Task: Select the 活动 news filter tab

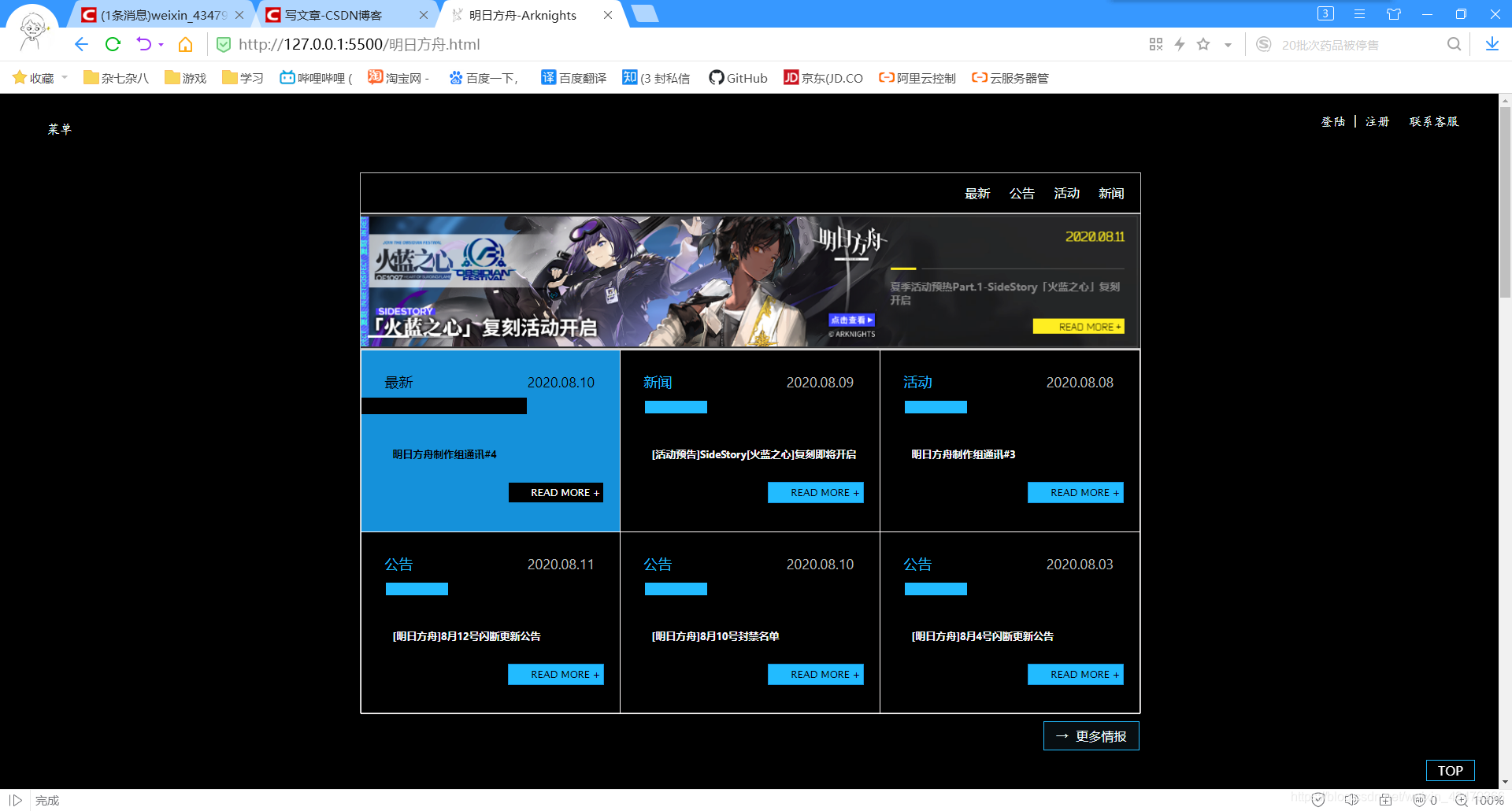Action: 1066,194
